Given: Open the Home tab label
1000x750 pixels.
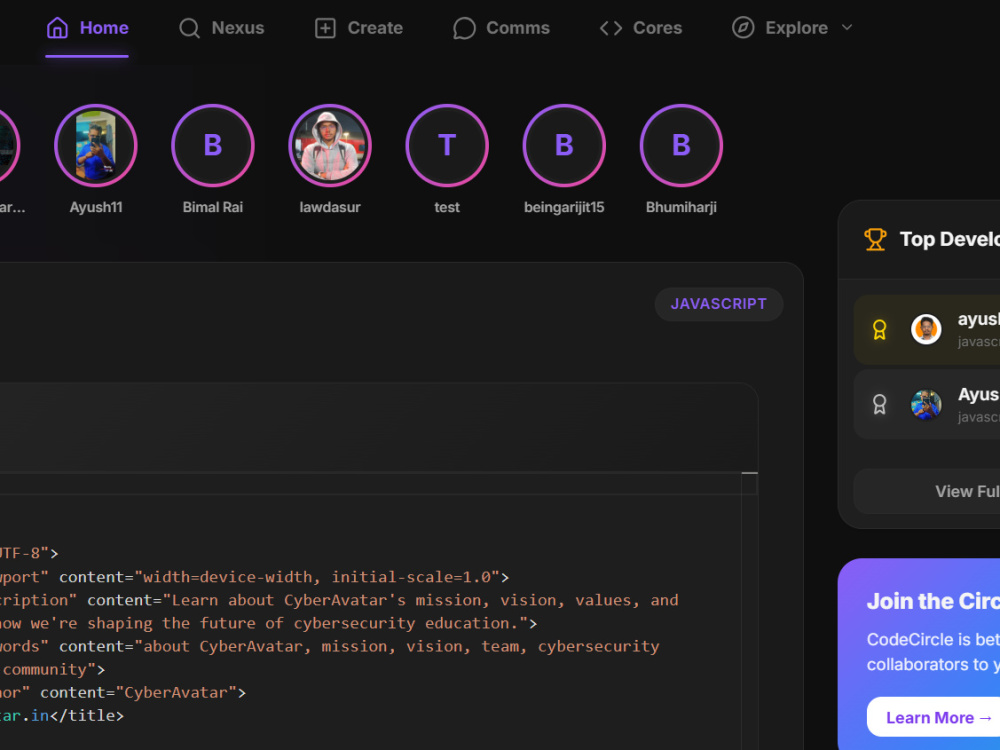Looking at the screenshot, I should [104, 28].
